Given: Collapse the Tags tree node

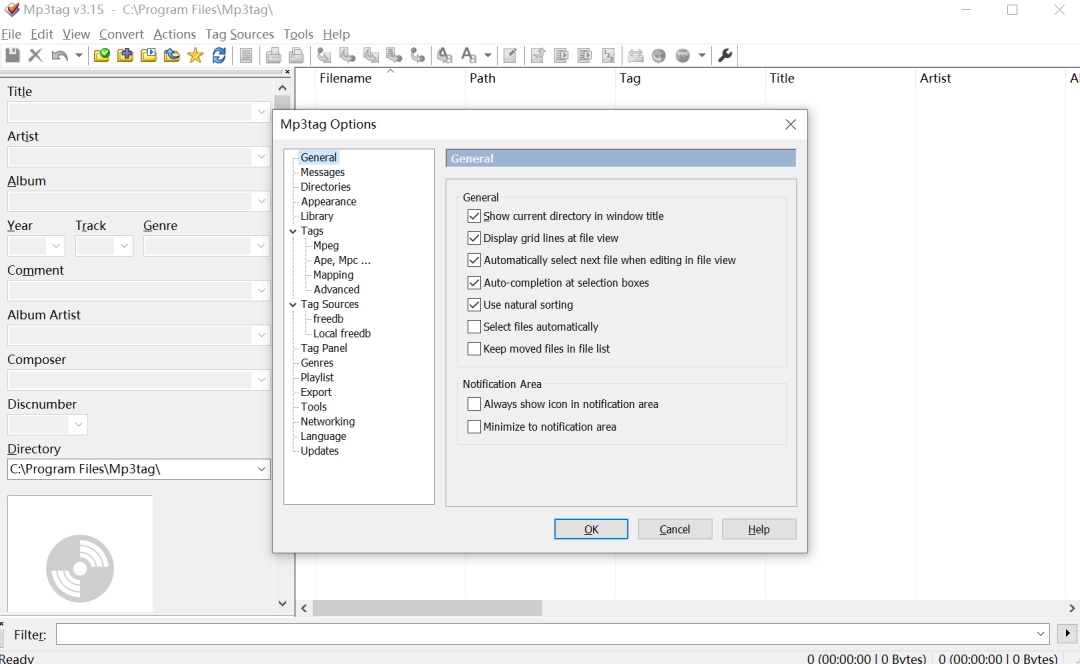Looking at the screenshot, I should coord(293,231).
